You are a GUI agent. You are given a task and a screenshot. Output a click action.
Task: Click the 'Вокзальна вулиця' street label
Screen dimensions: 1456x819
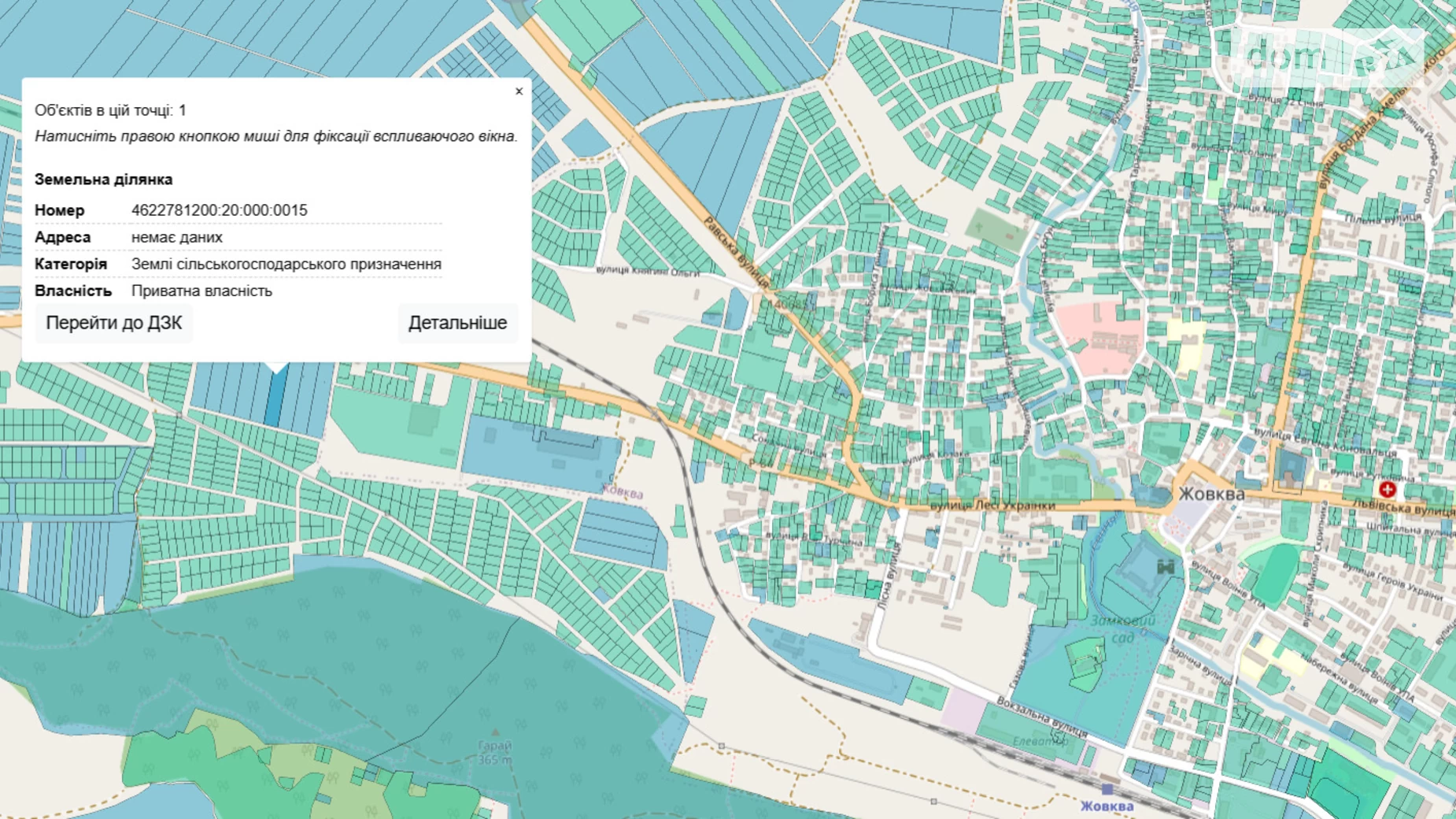pos(1041,716)
